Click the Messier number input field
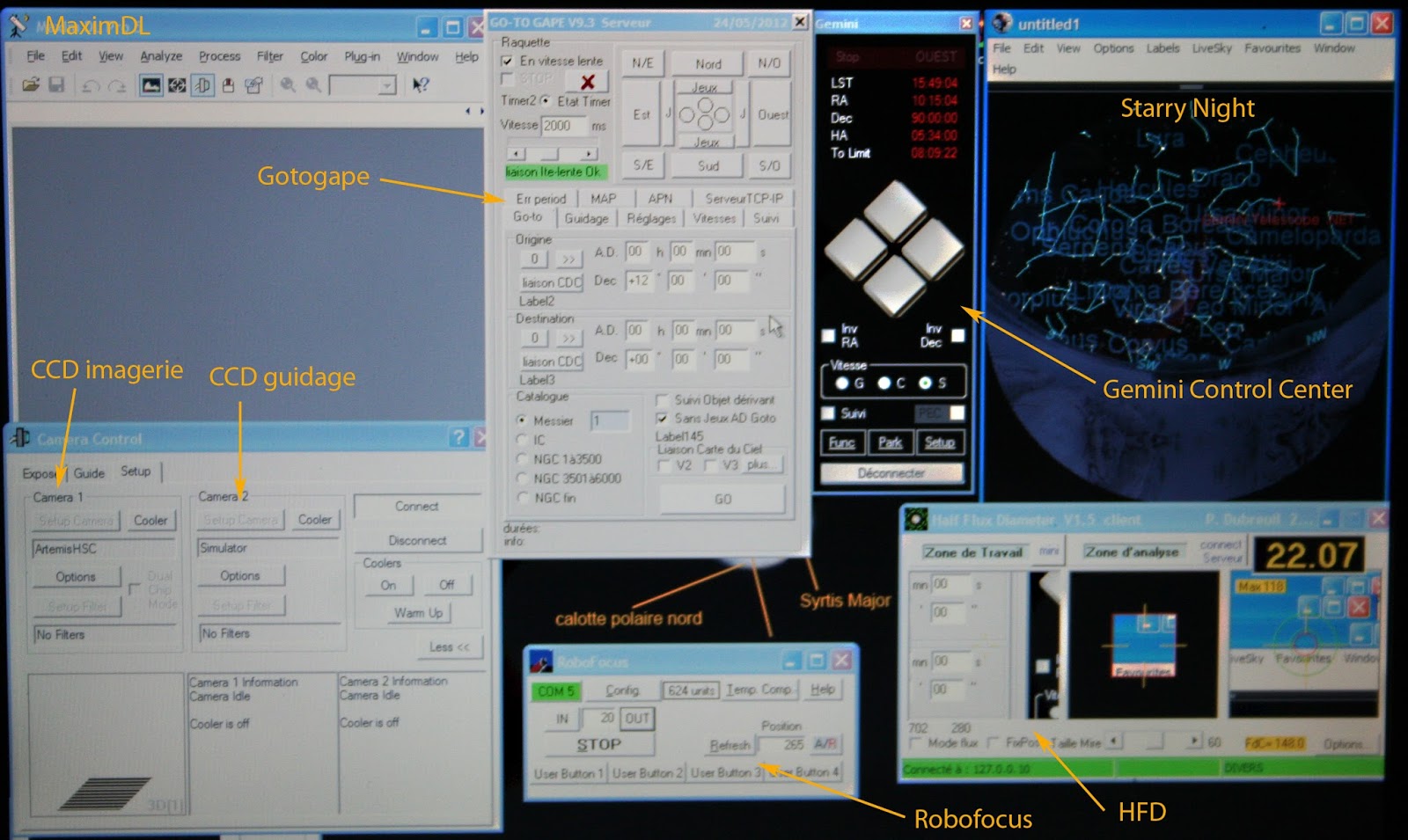Viewport: 1408px width, 840px height. click(x=610, y=421)
